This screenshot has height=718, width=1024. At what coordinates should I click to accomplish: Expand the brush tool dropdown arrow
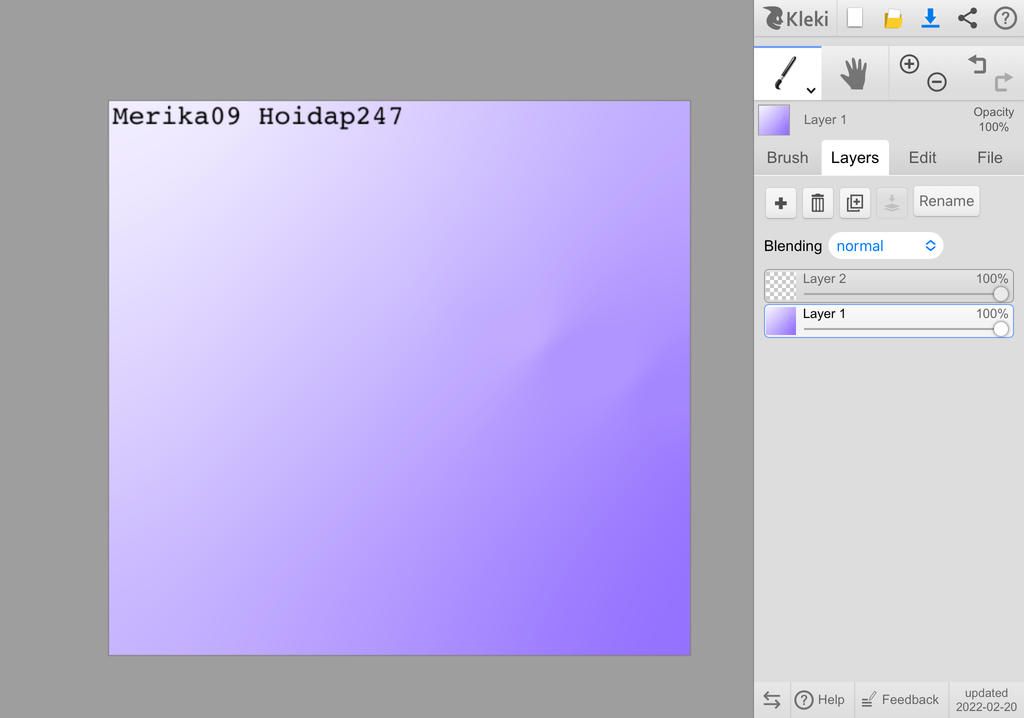tap(810, 90)
